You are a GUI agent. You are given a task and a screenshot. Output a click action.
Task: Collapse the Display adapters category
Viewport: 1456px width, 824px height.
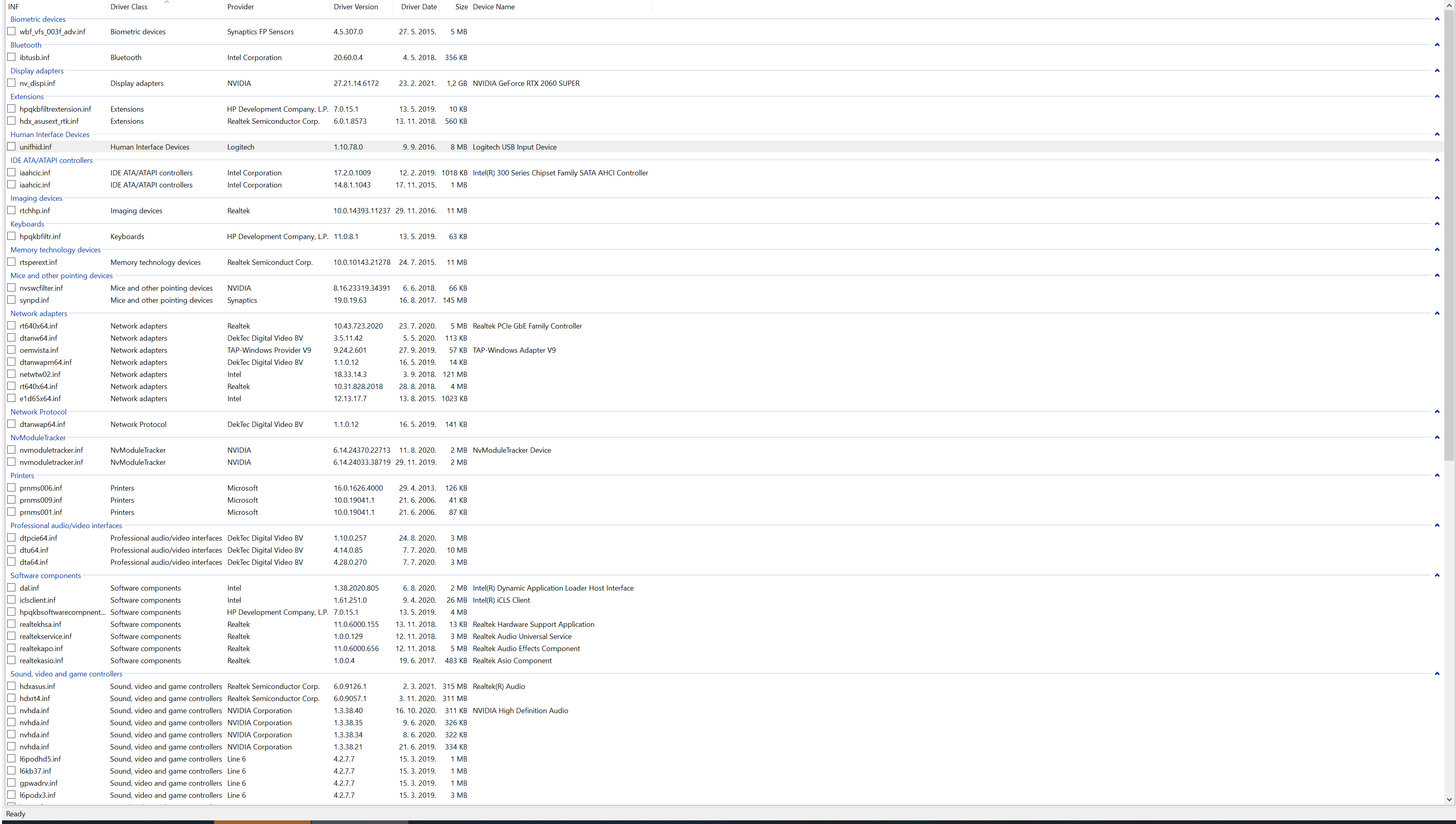click(x=1437, y=70)
